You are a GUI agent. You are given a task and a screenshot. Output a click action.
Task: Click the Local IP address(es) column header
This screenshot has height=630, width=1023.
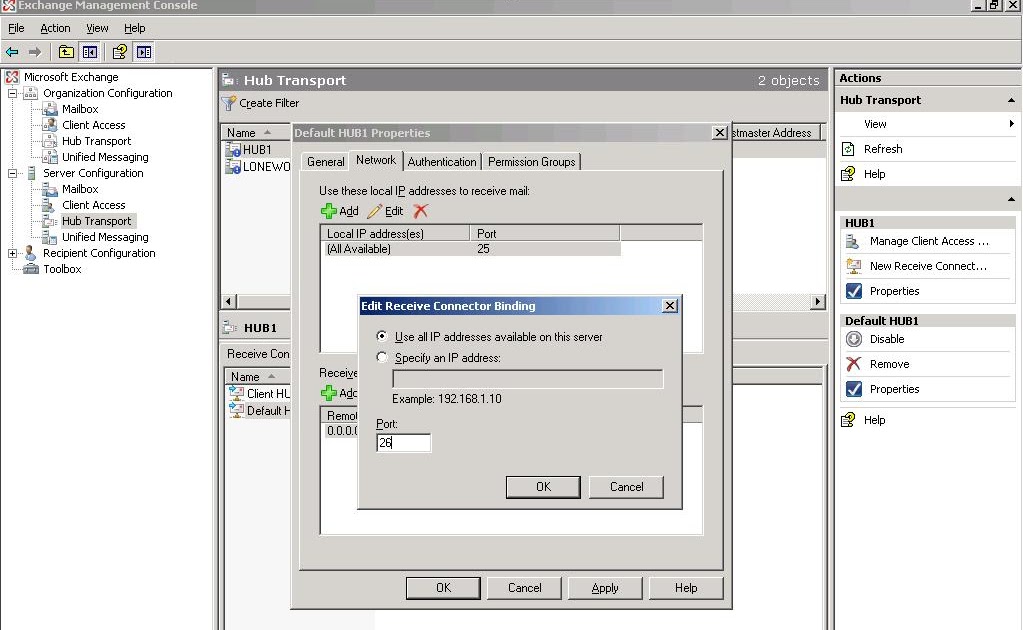coord(395,233)
